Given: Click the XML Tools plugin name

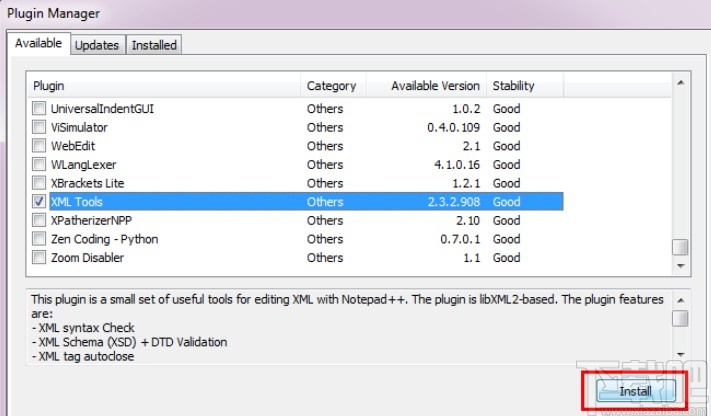Looking at the screenshot, I should coord(77,202).
